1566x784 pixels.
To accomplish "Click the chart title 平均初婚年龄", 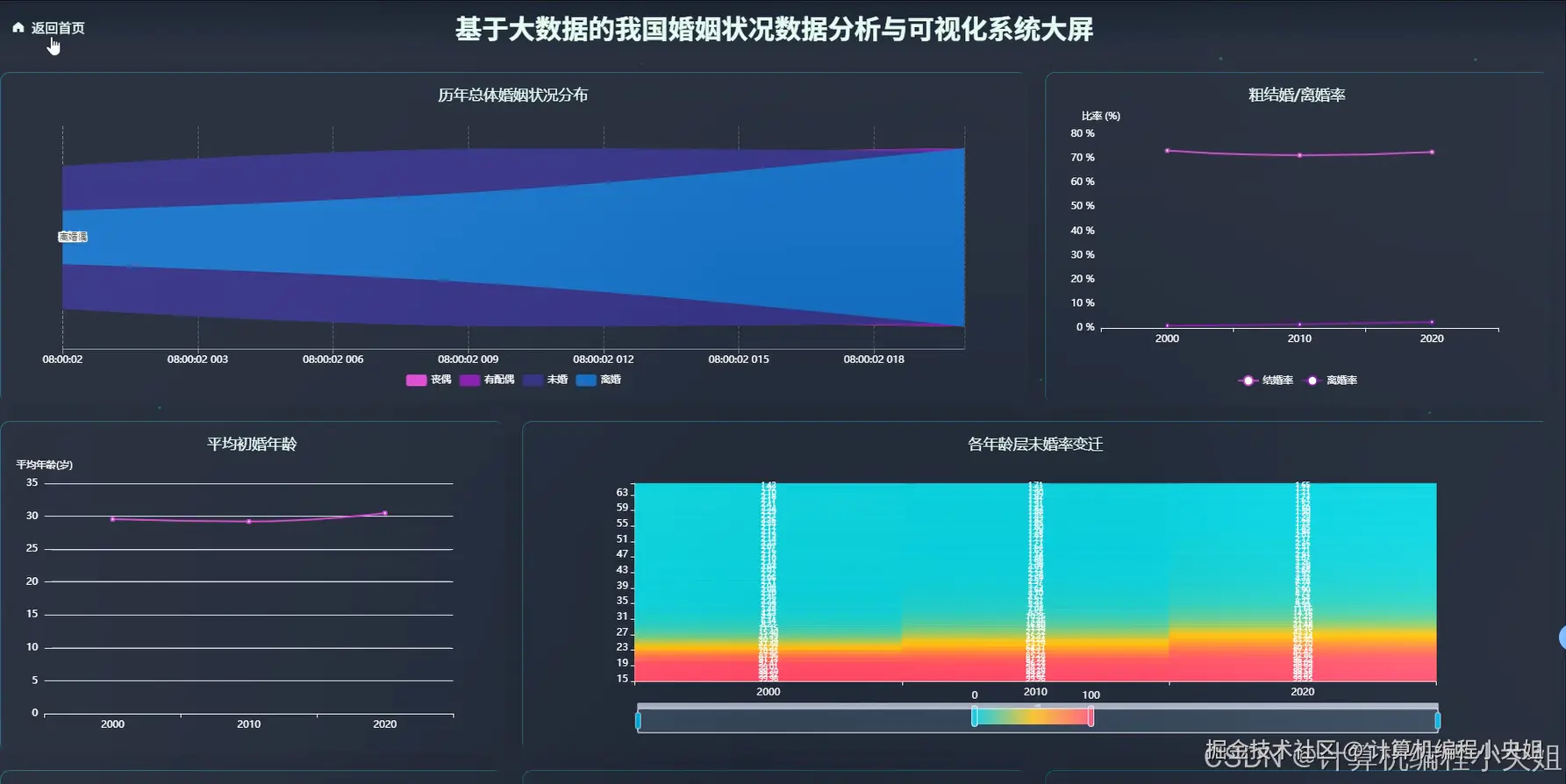I will coord(252,444).
